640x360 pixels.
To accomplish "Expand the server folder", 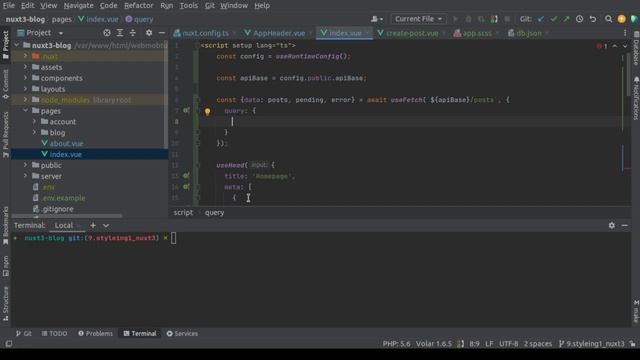I will [x=25, y=176].
